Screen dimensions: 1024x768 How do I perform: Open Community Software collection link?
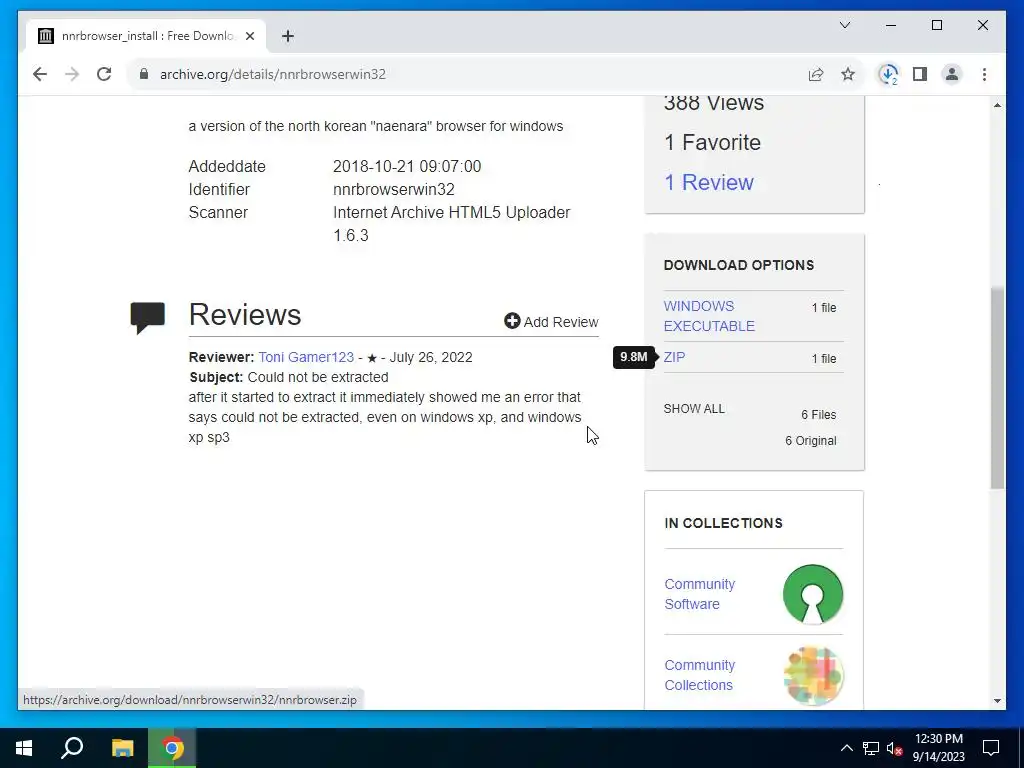click(x=699, y=594)
